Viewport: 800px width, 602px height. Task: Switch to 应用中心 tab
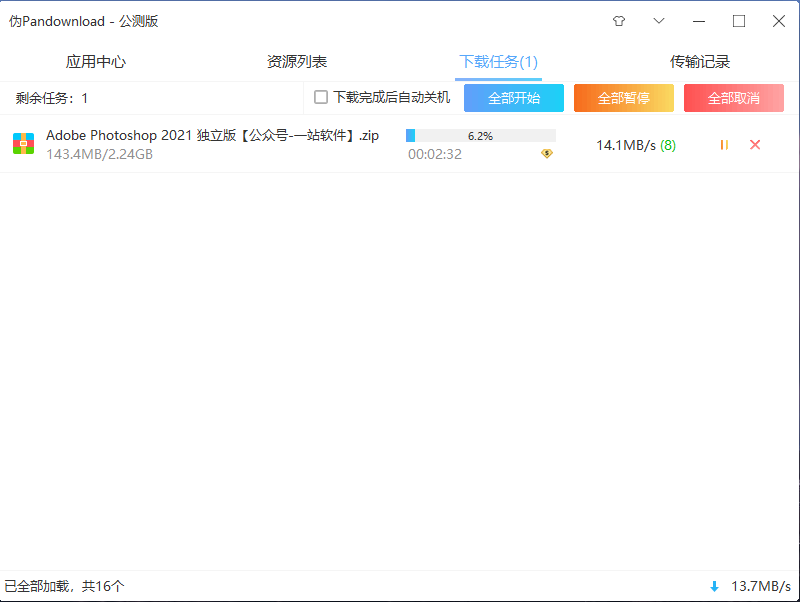click(x=95, y=62)
